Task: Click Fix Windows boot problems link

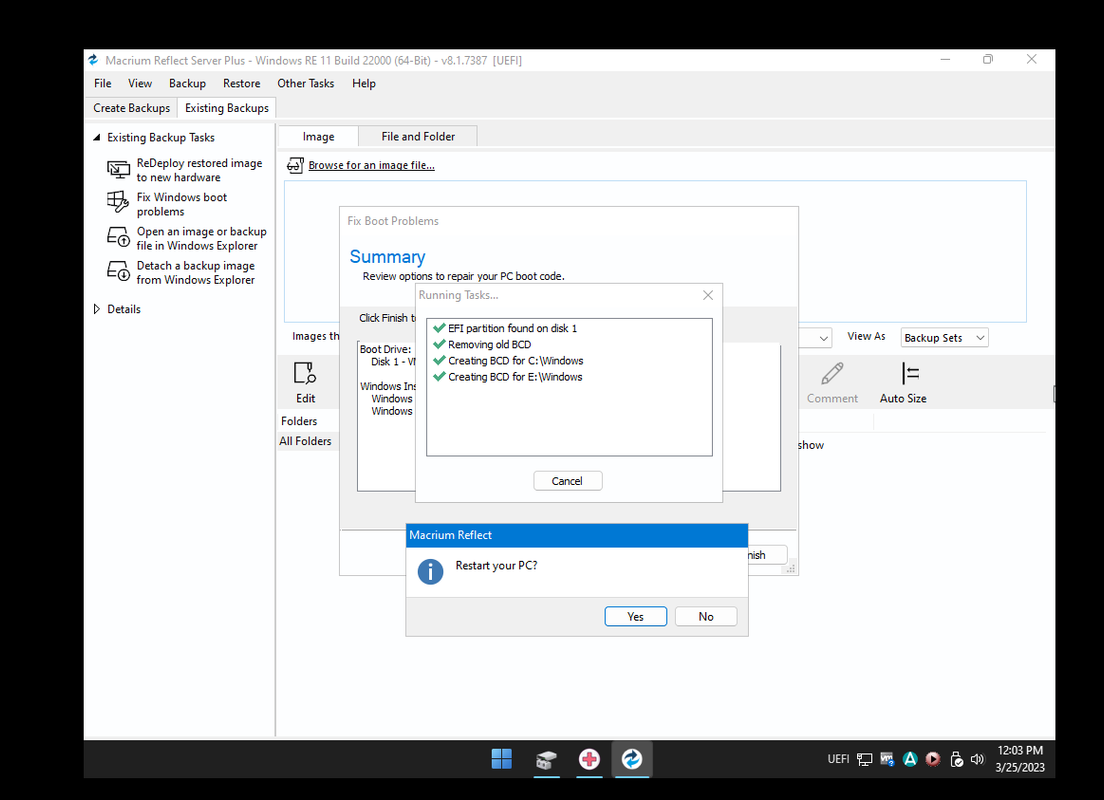Action: pyautogui.click(x=182, y=204)
